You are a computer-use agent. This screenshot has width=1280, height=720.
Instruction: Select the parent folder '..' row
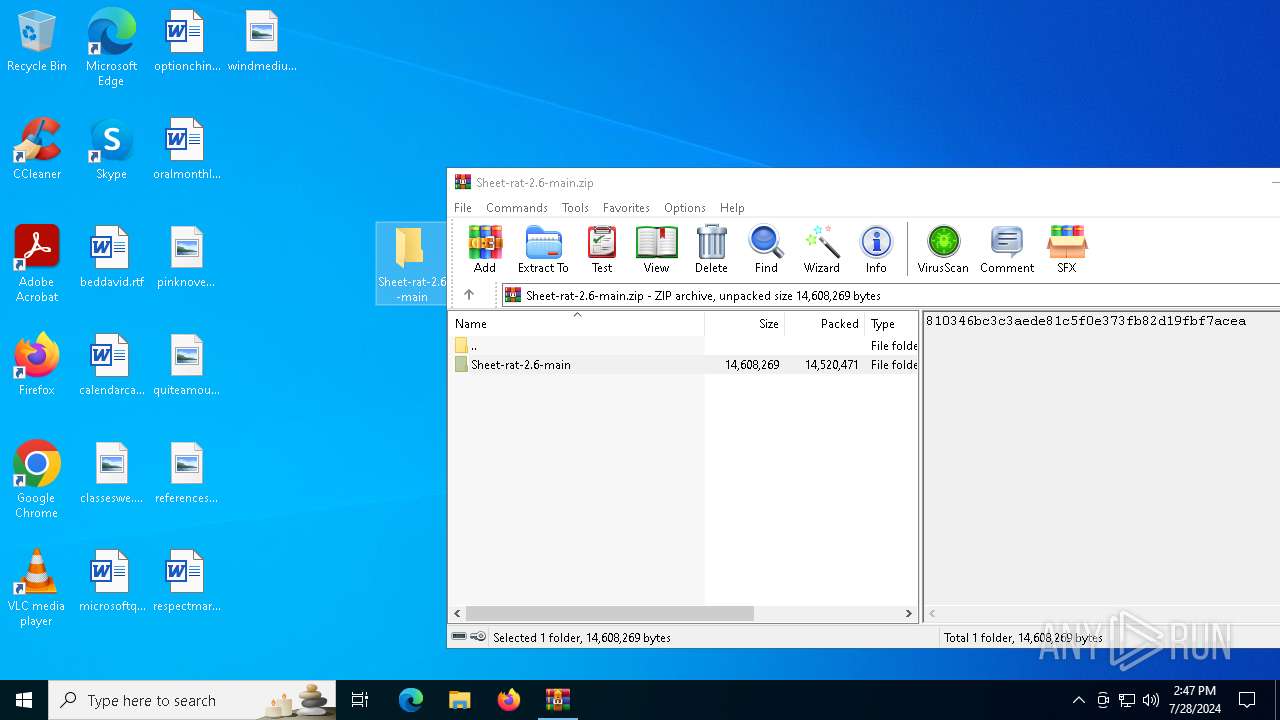click(683, 346)
